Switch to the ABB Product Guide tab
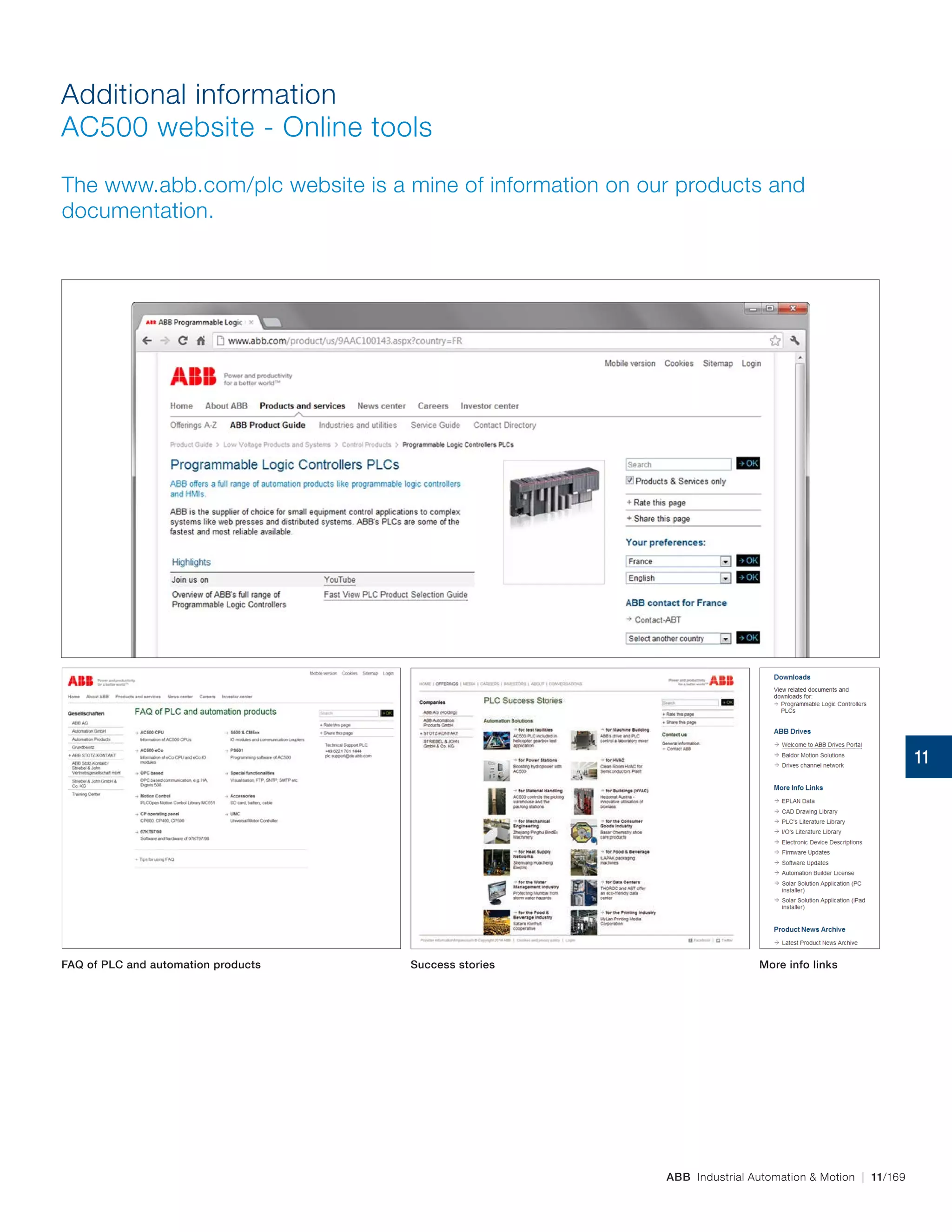 click(x=267, y=425)
